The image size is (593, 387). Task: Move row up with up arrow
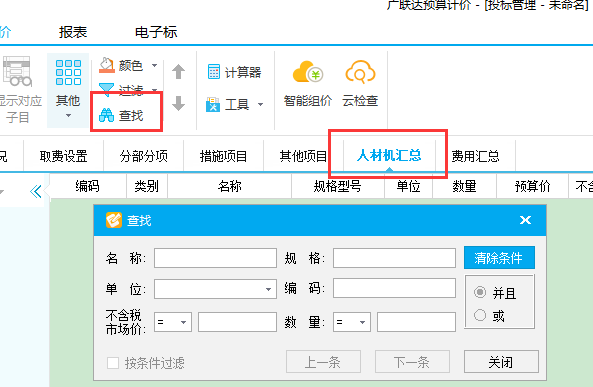pos(178,72)
